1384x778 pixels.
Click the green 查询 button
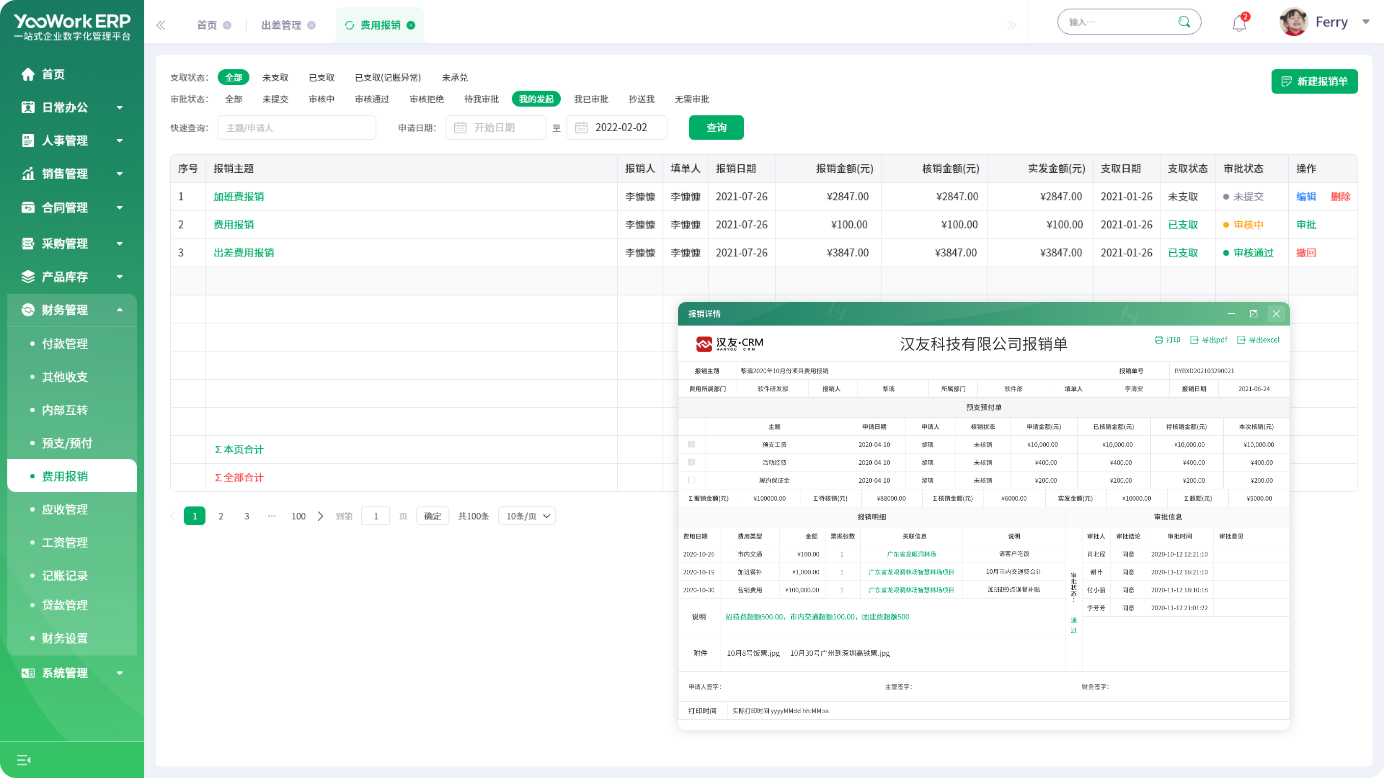point(716,128)
